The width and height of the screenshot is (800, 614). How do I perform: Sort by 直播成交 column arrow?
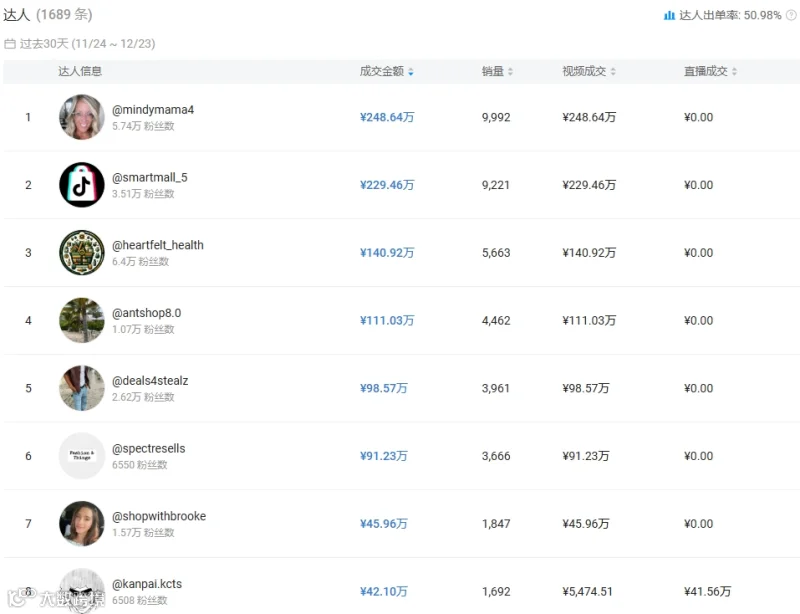734,72
